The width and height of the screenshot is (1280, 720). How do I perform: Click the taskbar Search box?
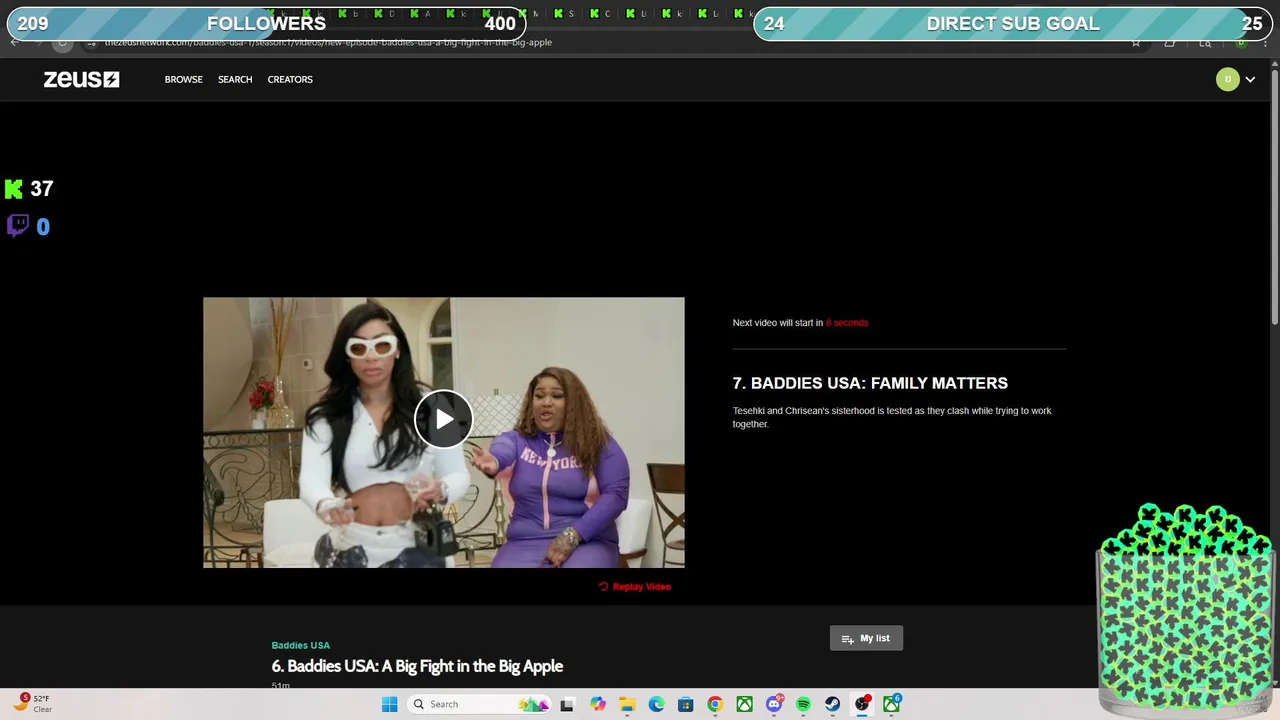coord(480,704)
